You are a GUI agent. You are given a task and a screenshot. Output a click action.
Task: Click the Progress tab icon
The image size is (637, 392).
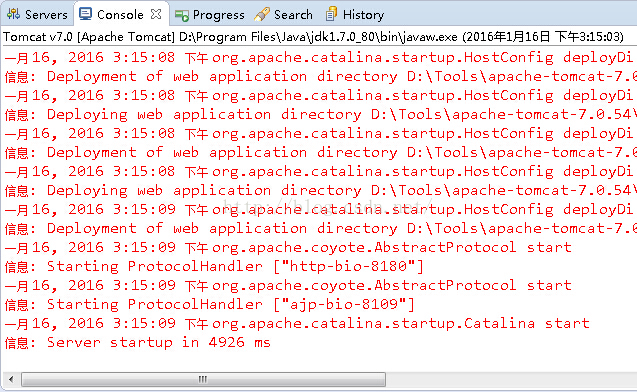[x=182, y=15]
